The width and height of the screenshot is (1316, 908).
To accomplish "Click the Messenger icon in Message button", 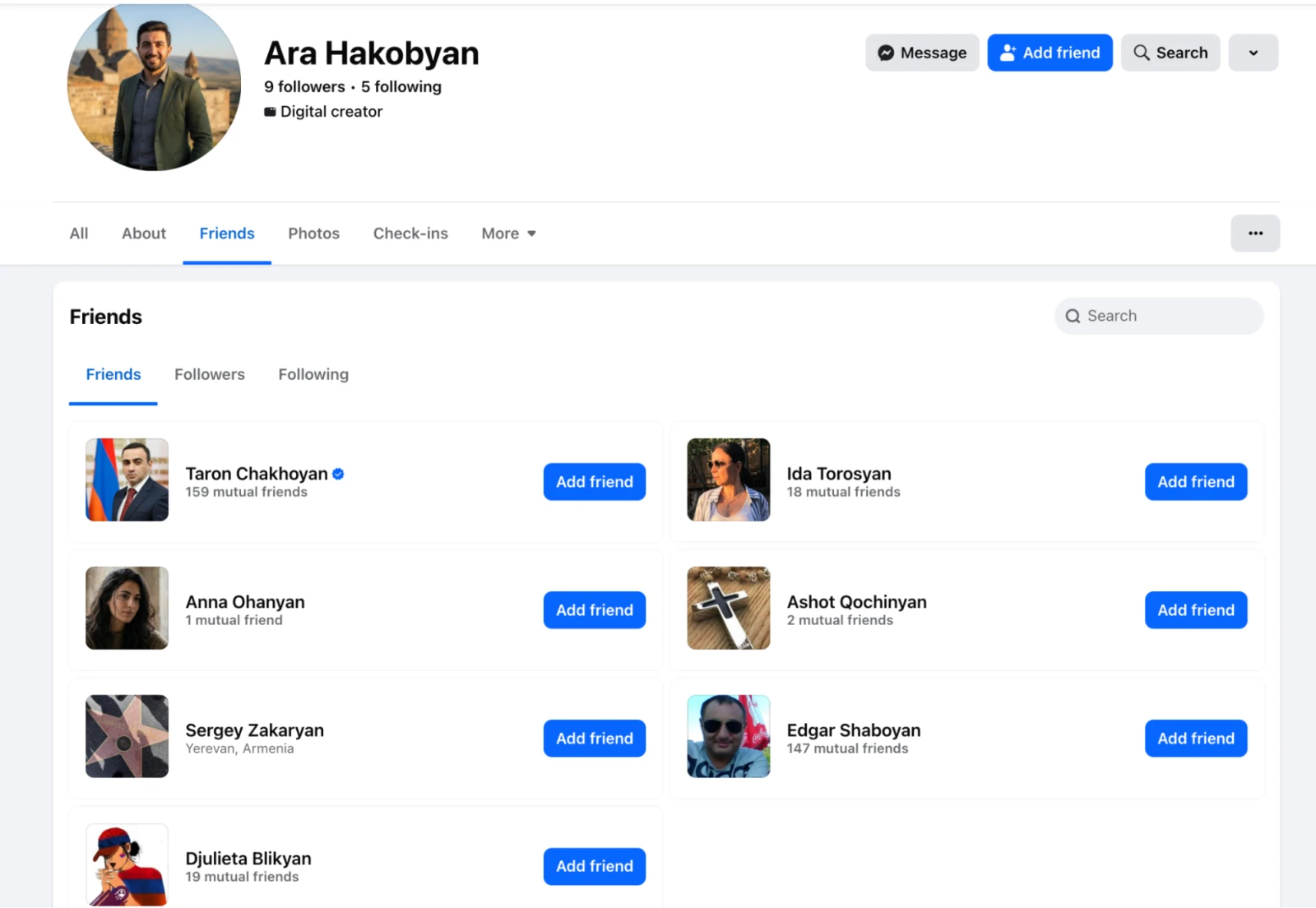I will click(x=886, y=53).
